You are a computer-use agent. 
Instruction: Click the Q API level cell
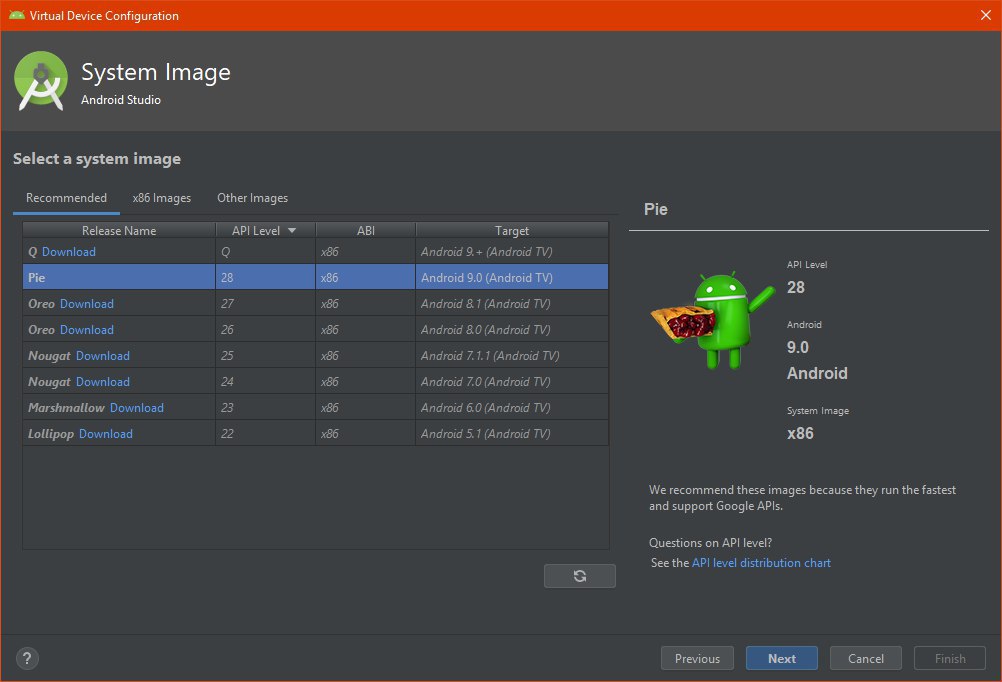[266, 252]
